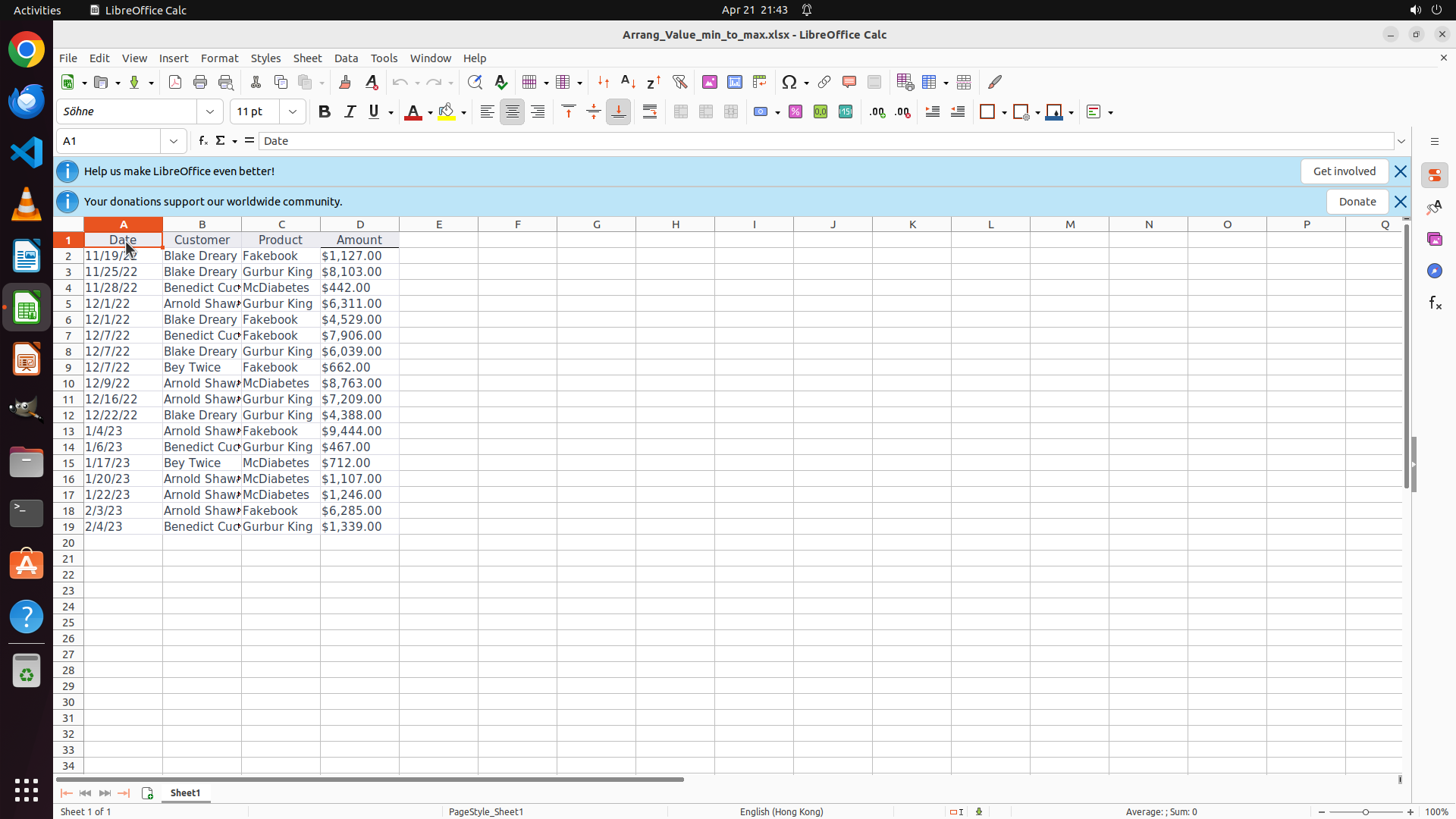Screen dimensions: 1456x819
Task: Open the Data menu
Action: pos(346,58)
